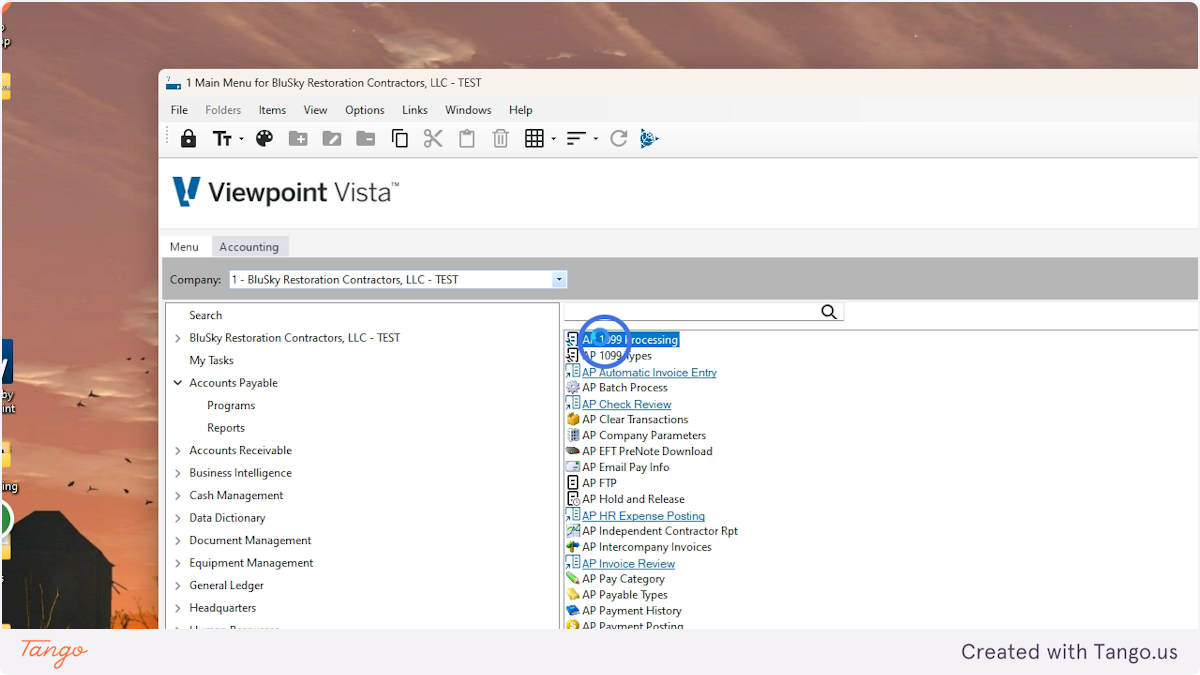The height and width of the screenshot is (675, 1200).
Task: Switch to the Menu tab
Action: (184, 247)
